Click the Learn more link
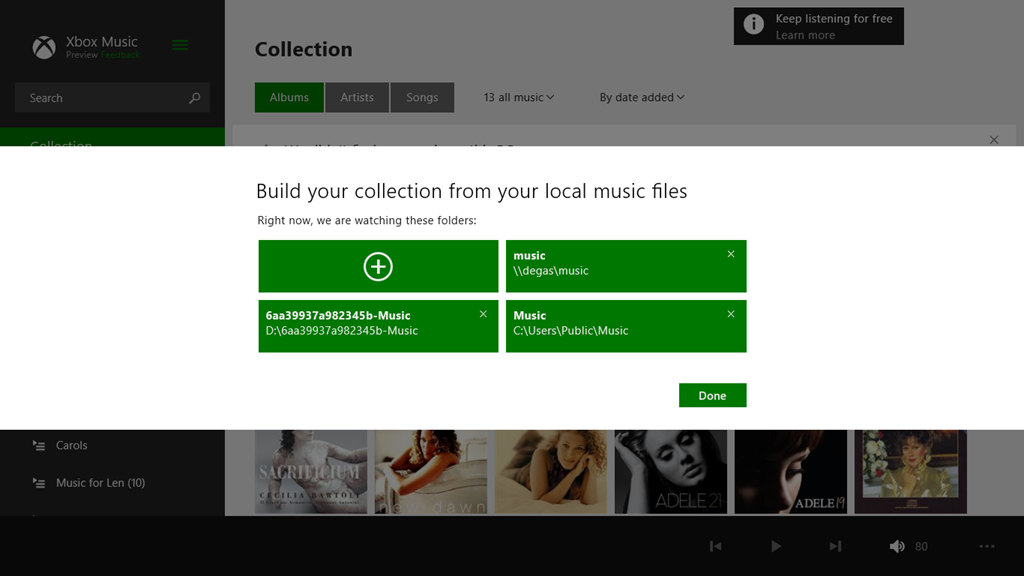 tap(805, 35)
